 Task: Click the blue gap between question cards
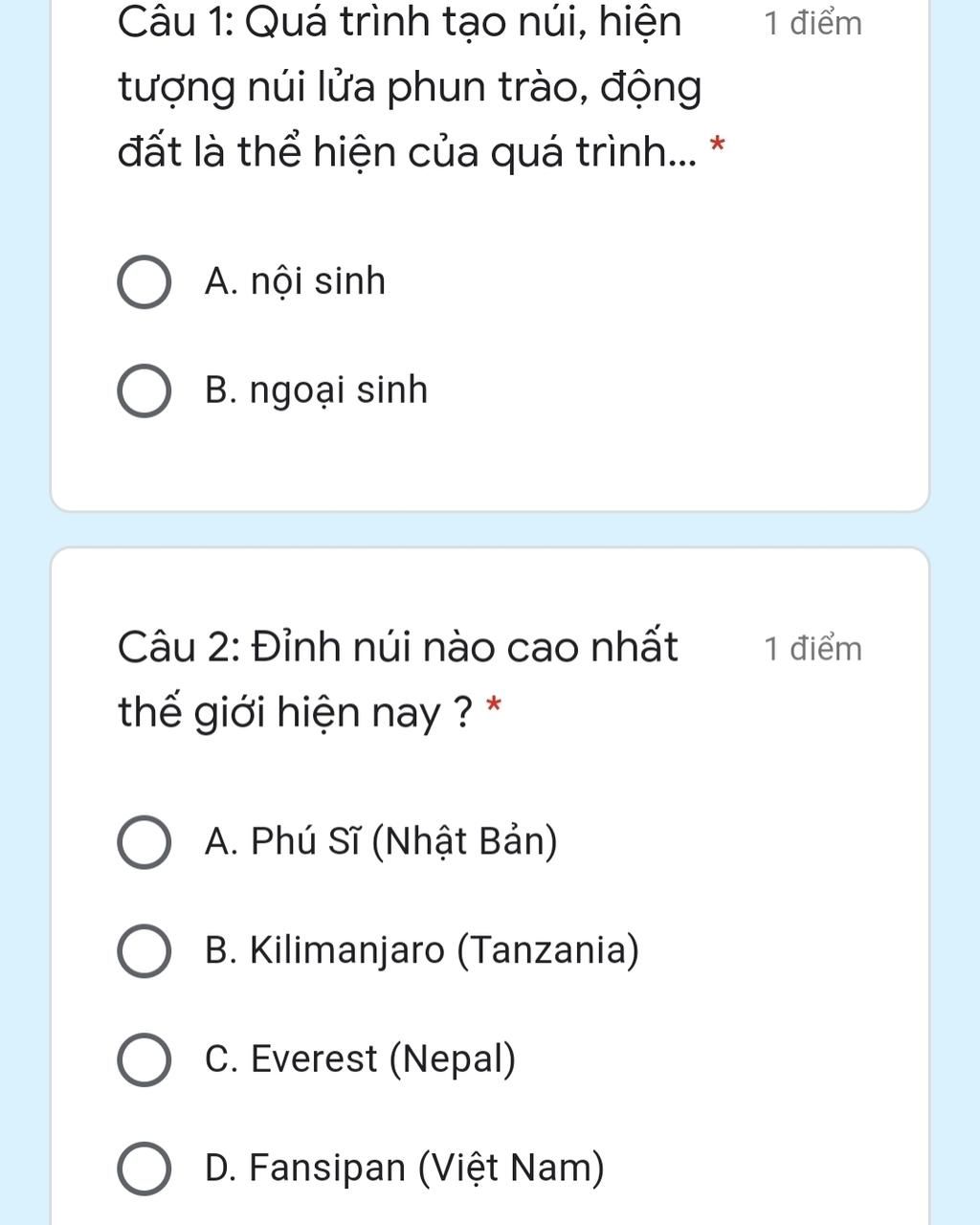point(489,529)
